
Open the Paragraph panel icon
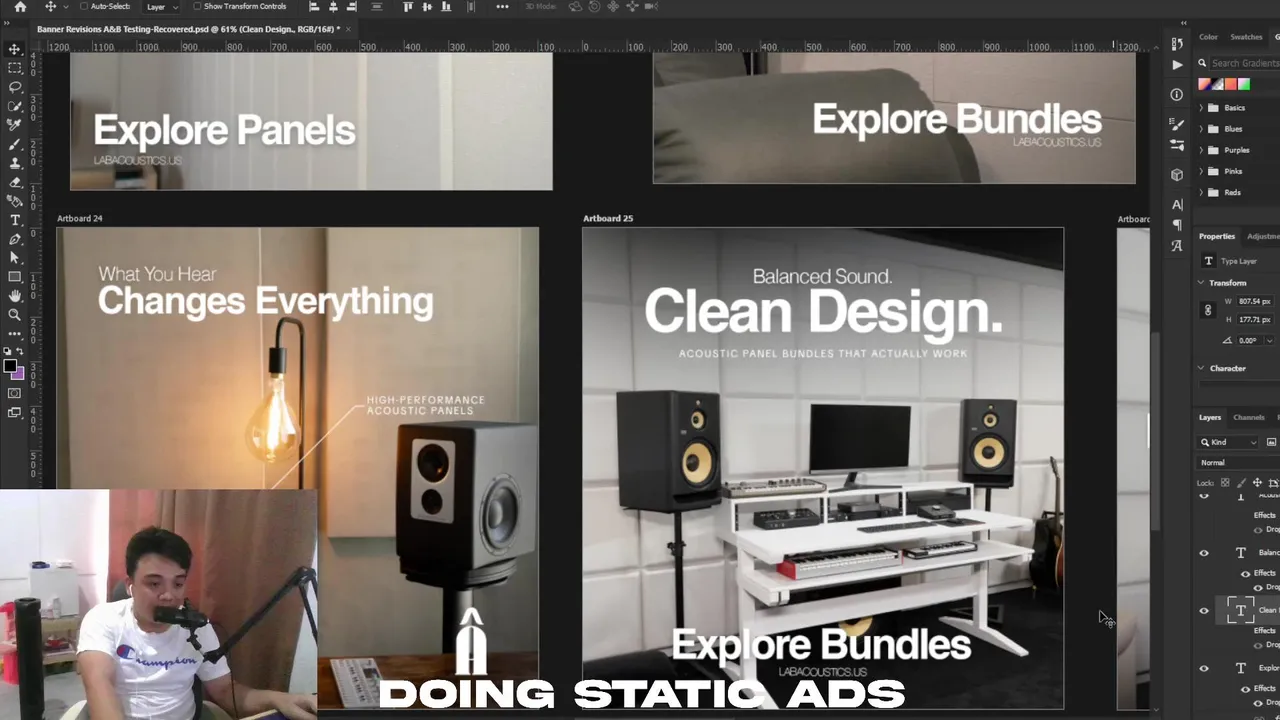[1177, 225]
